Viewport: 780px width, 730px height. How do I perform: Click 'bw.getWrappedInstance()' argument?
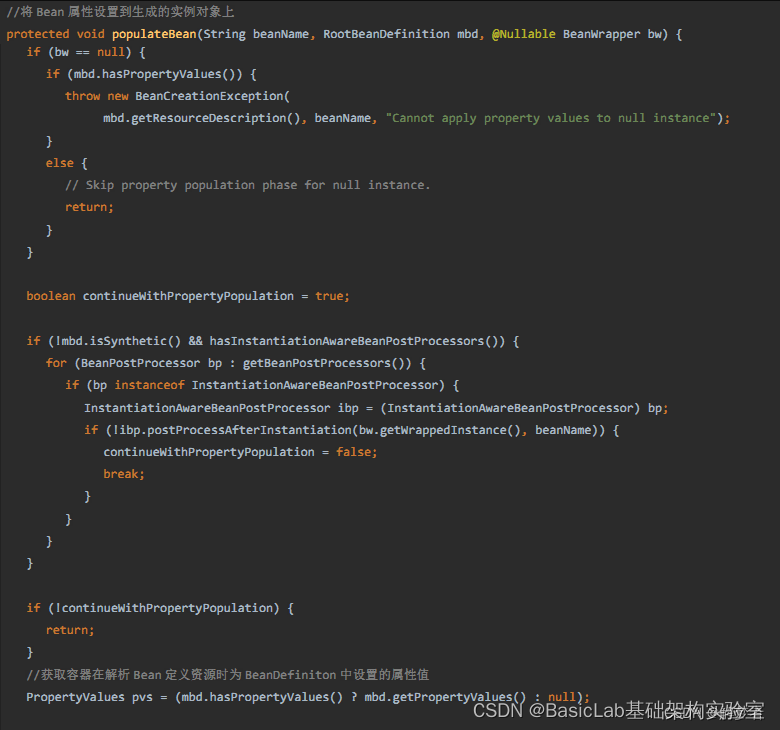tap(440, 430)
